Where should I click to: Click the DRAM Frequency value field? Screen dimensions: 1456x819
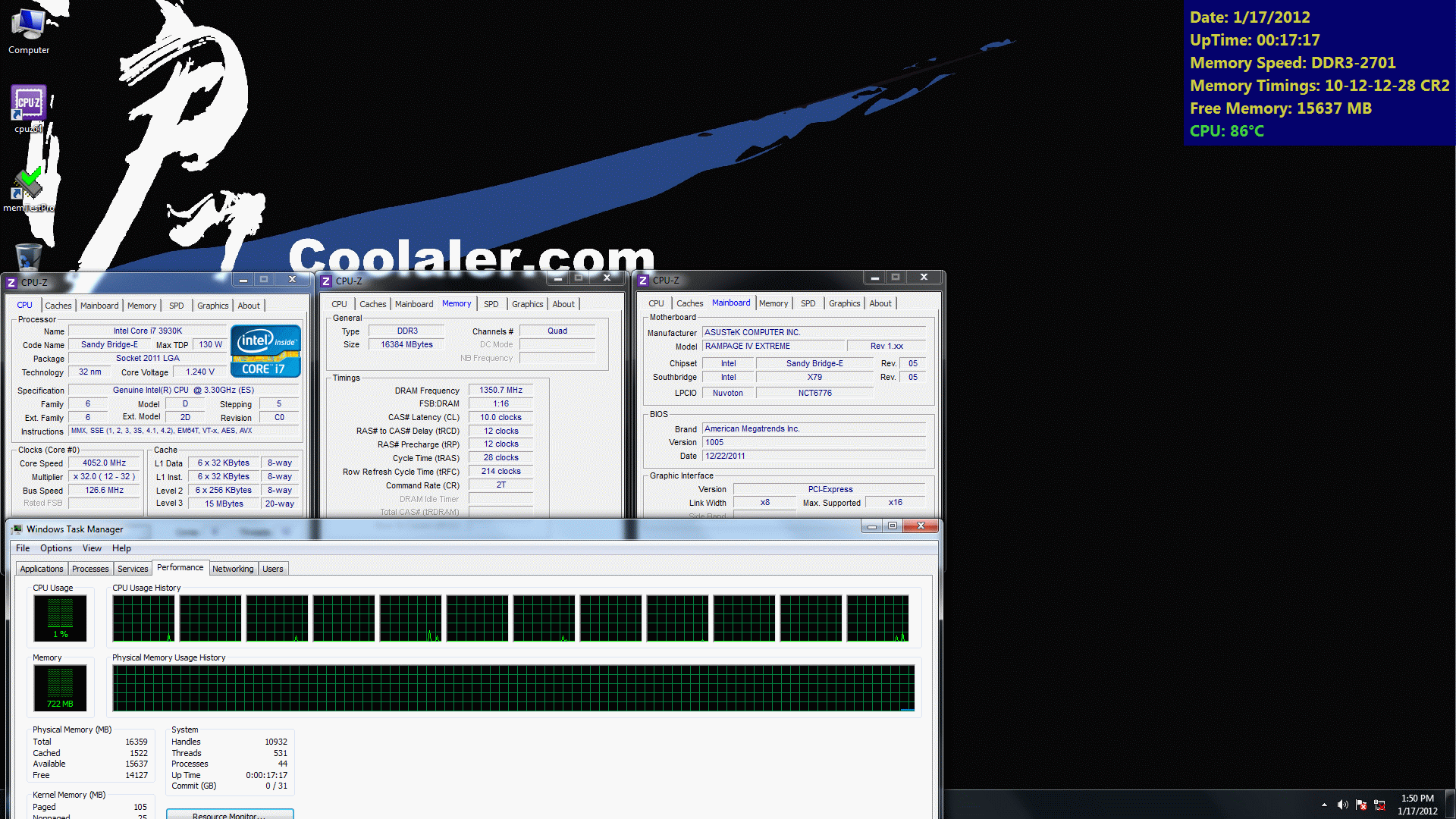point(500,390)
